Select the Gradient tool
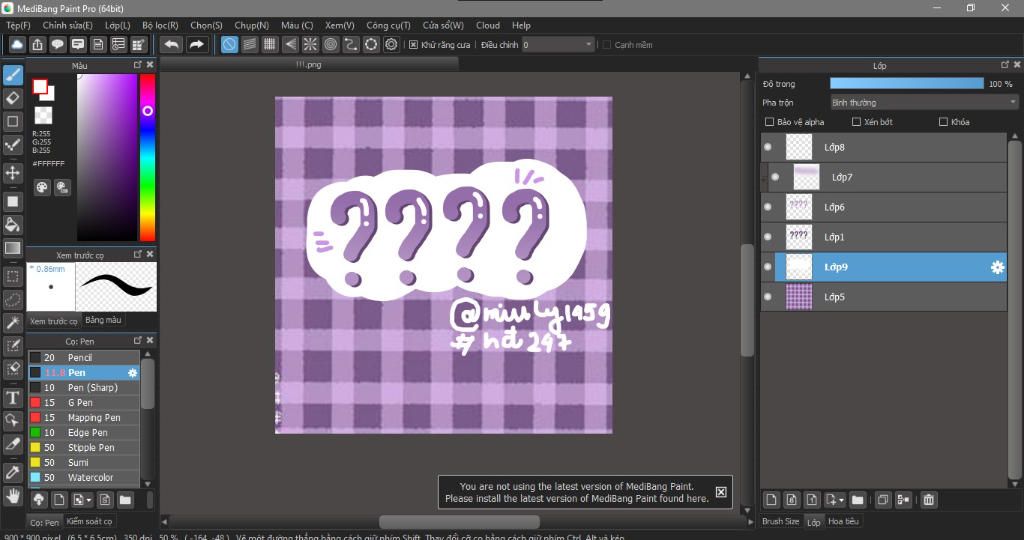Screen dimensions: 1024x540 coord(12,248)
